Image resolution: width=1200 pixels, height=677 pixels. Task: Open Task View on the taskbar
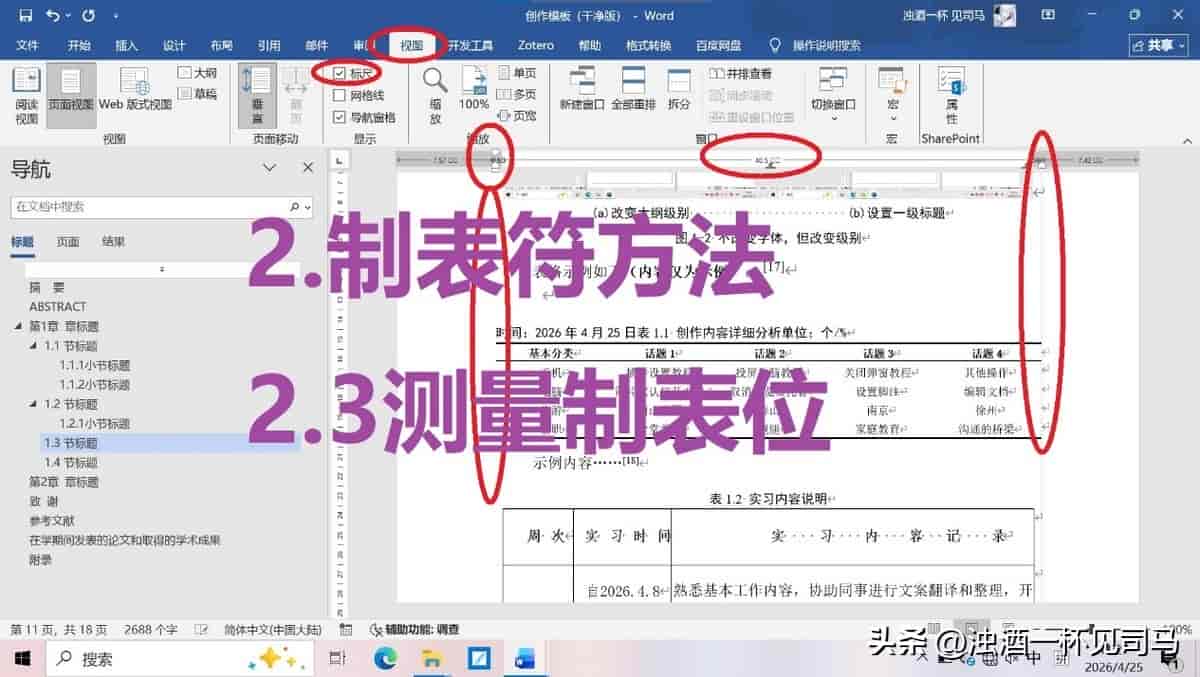[x=338, y=659]
